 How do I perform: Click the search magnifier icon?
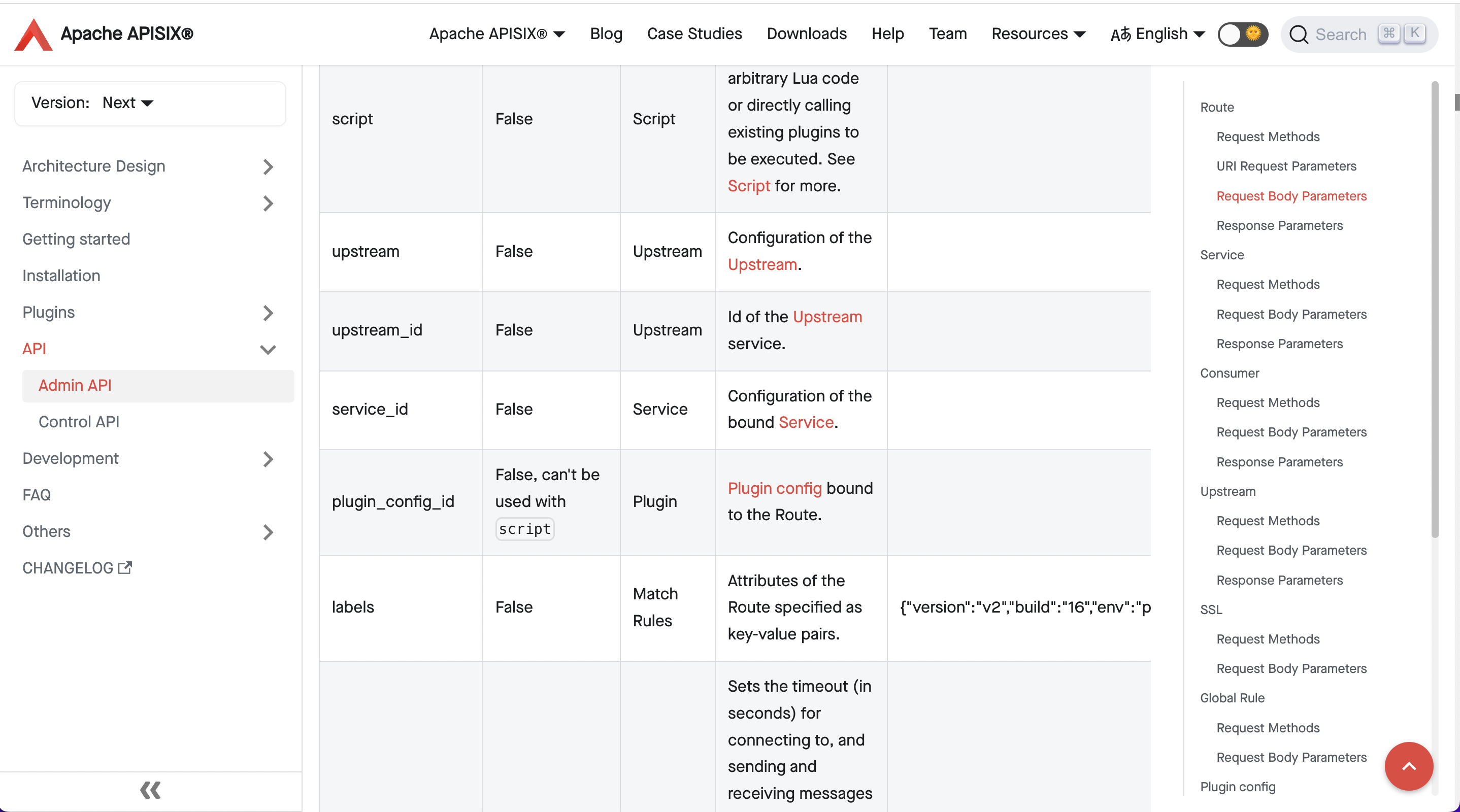point(1298,35)
